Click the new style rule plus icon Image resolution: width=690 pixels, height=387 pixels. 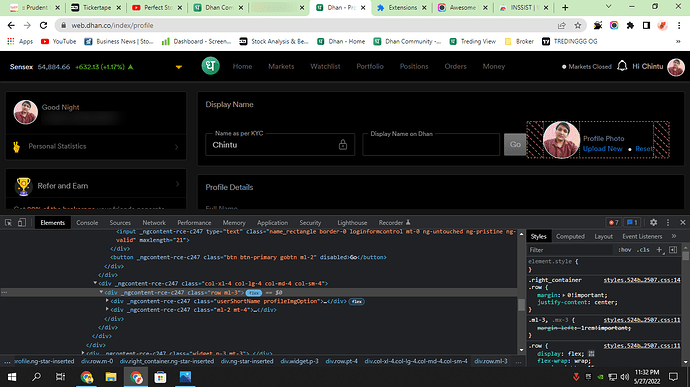(x=659, y=250)
